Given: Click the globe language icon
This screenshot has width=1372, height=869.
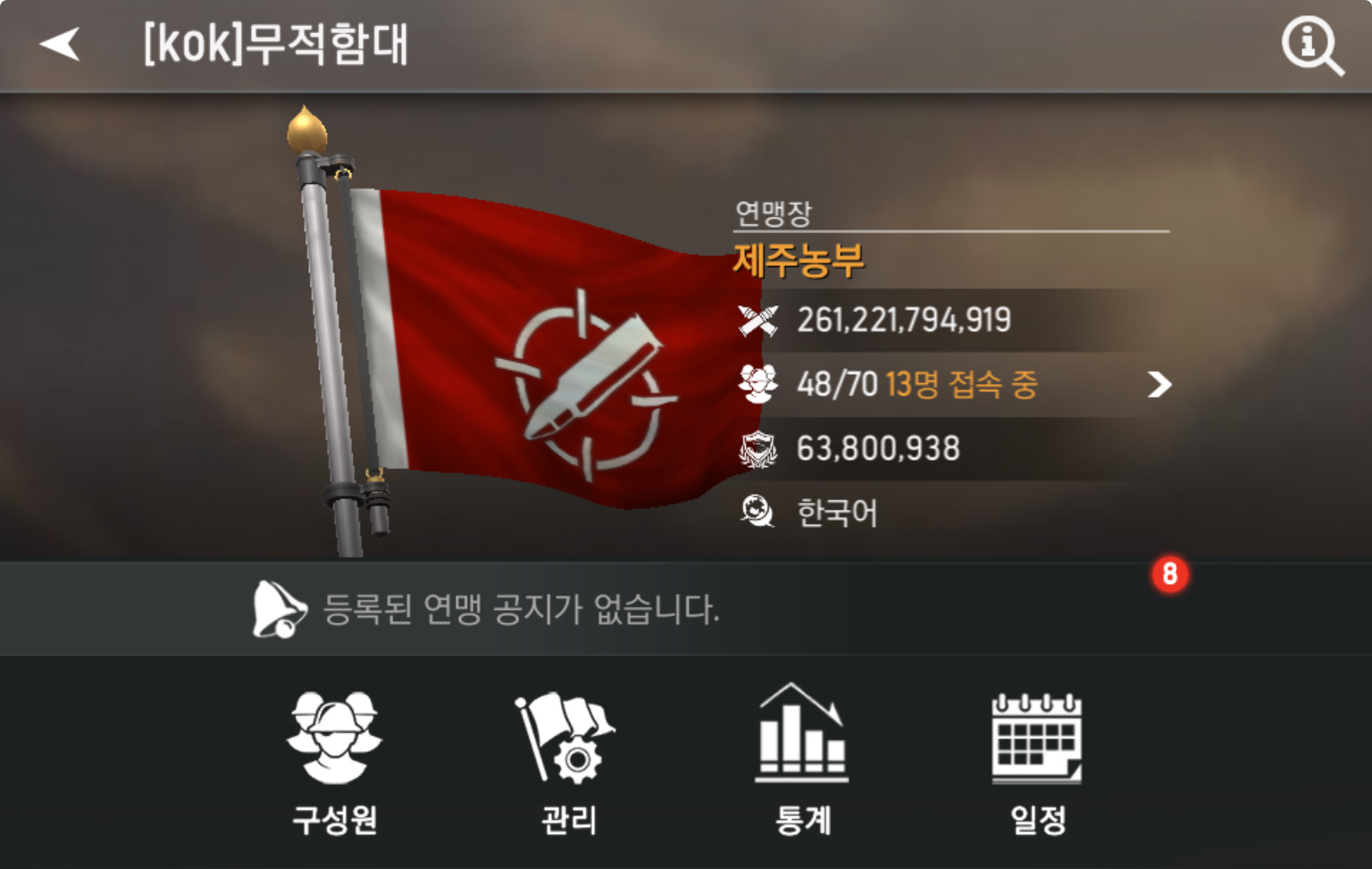Looking at the screenshot, I should [x=757, y=512].
